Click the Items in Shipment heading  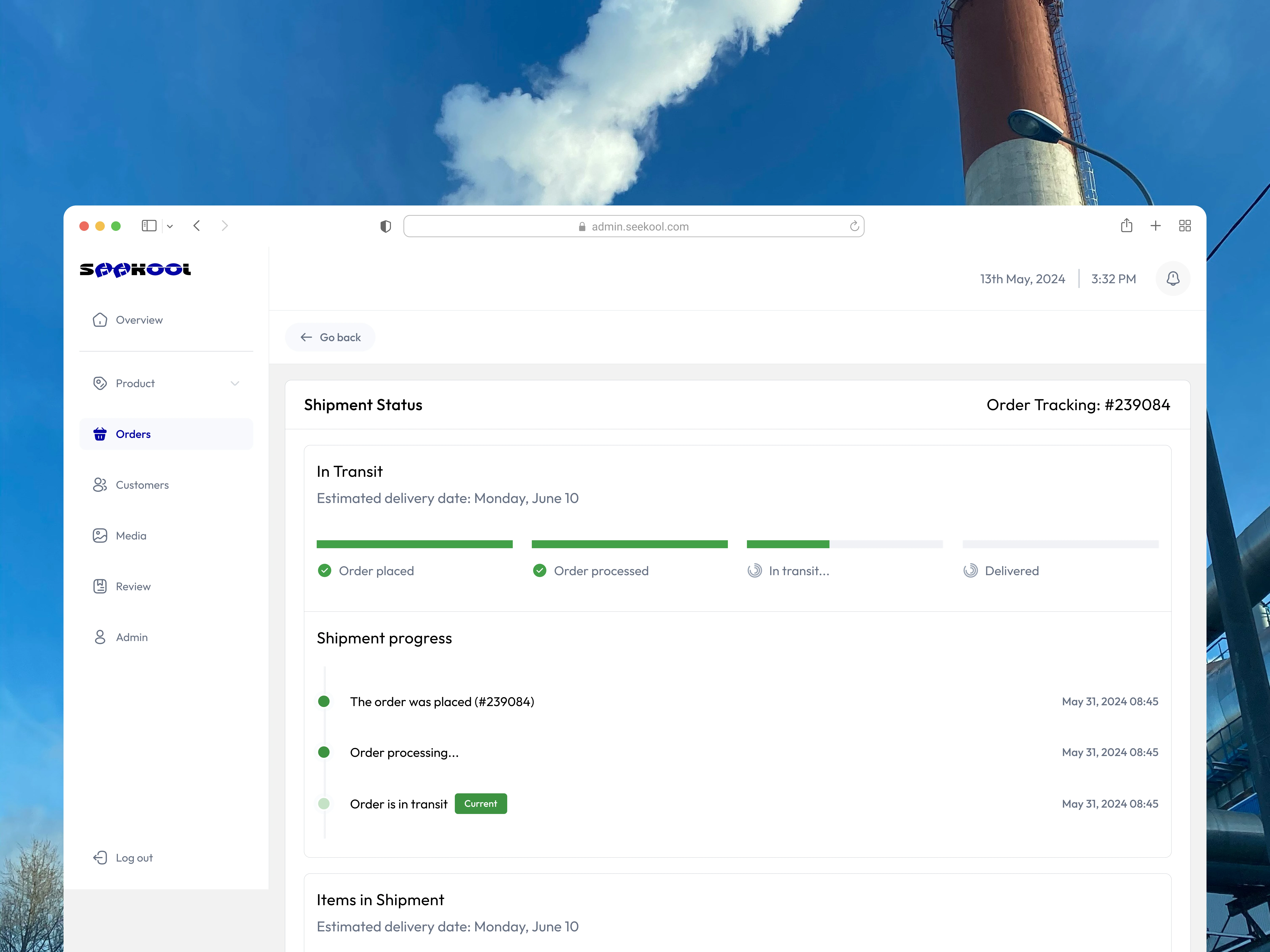381,900
